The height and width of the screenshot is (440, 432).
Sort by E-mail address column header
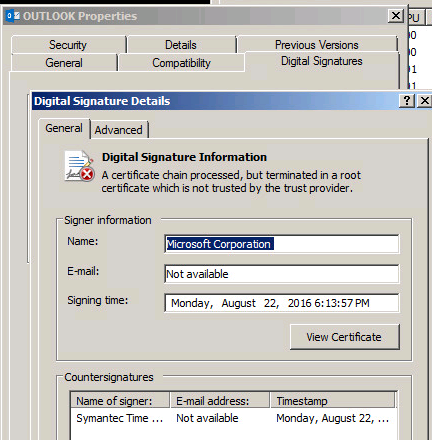tap(220, 401)
